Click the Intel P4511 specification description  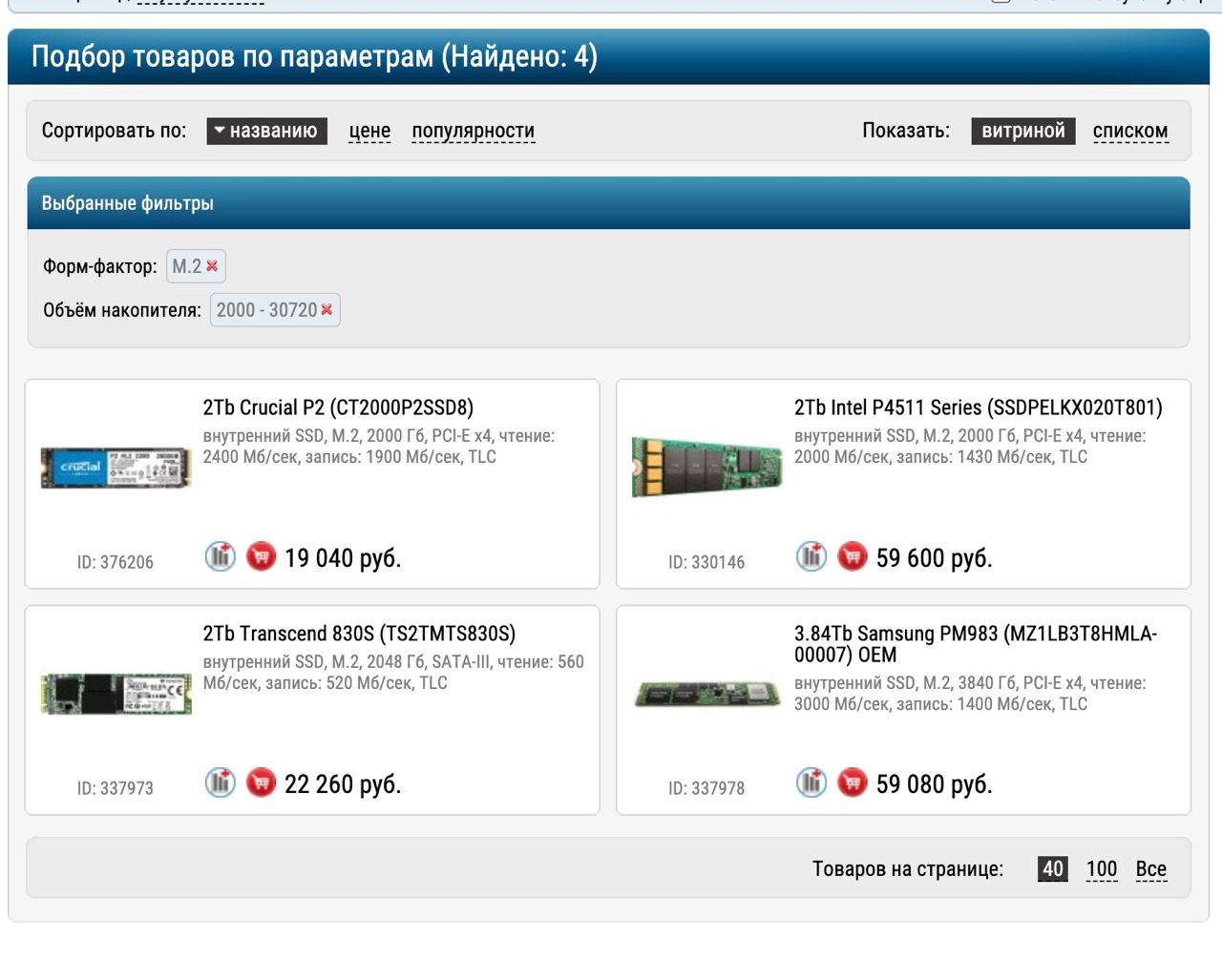[x=970, y=447]
